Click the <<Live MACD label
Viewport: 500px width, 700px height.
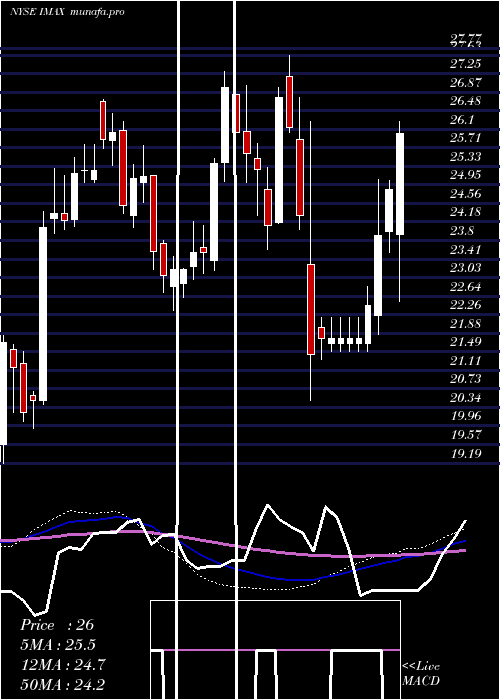coord(421,674)
